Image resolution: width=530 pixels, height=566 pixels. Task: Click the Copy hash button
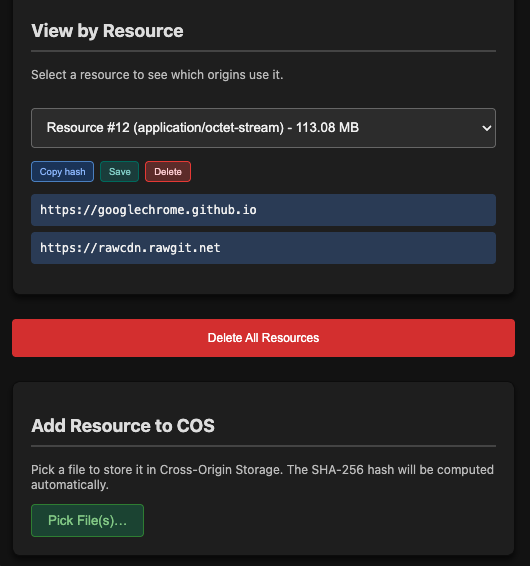62,171
